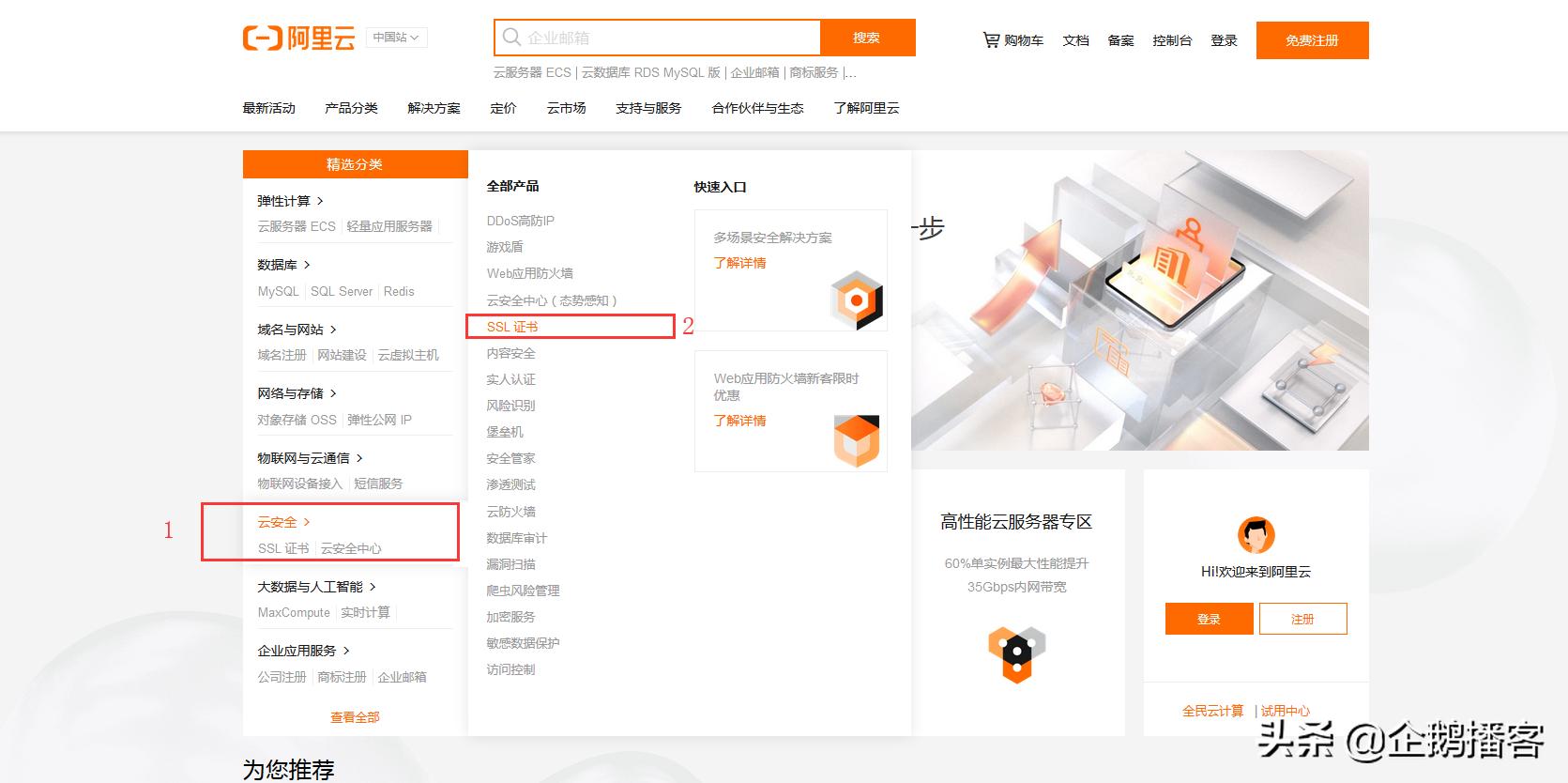Click 了解详情 under 多场景安全解决方案
The width and height of the screenshot is (1568, 783).
pos(739,263)
